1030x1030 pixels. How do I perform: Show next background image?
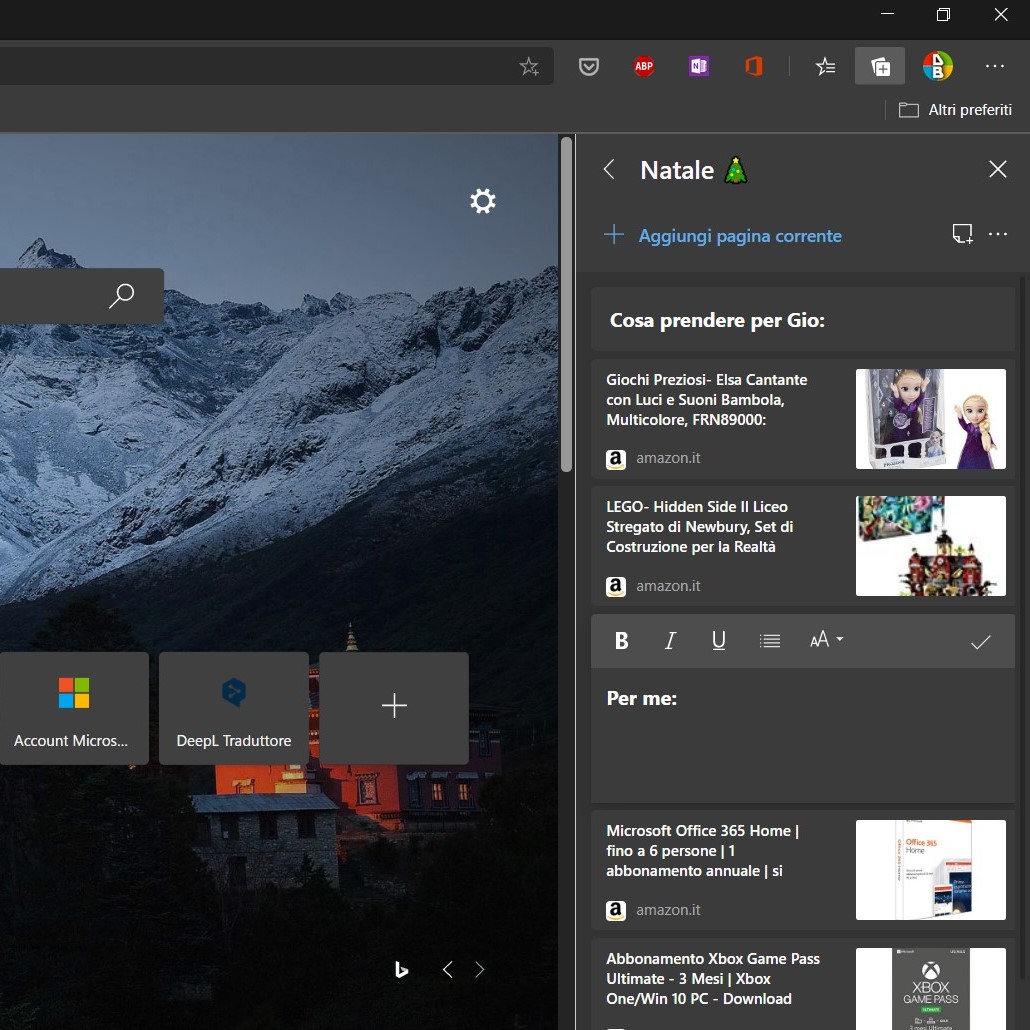point(480,970)
